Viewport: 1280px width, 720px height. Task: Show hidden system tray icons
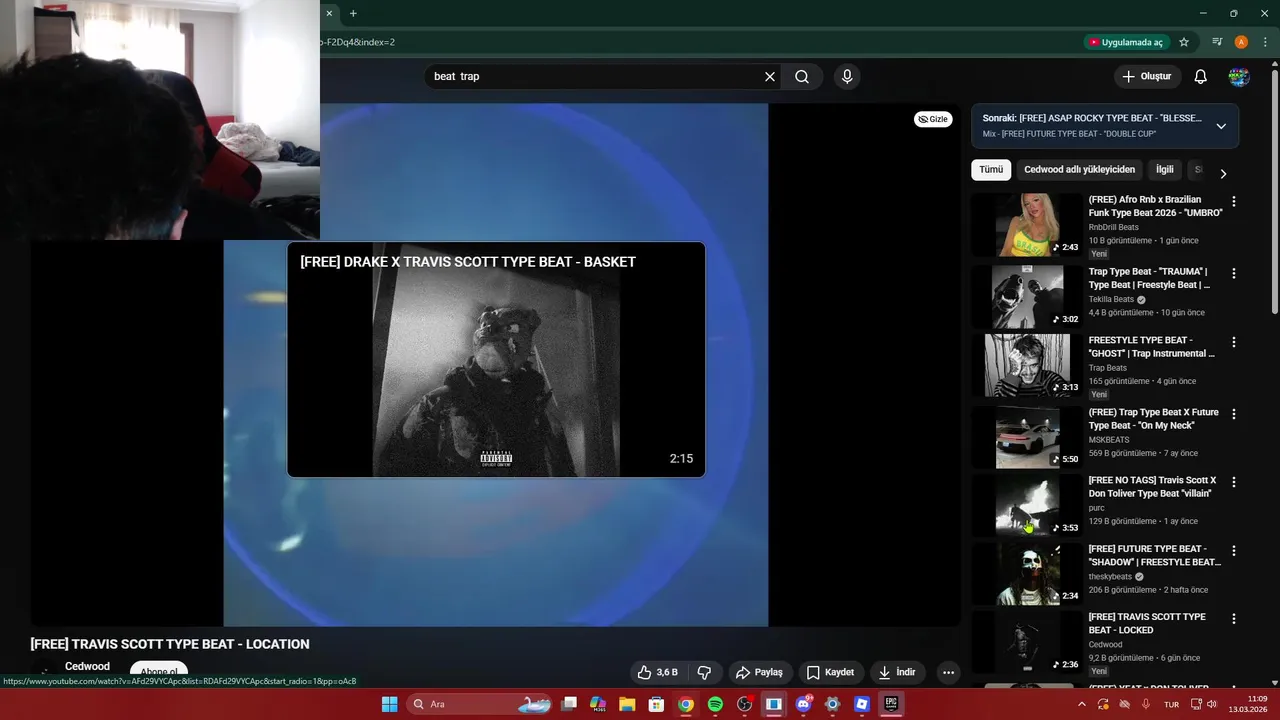point(1081,704)
